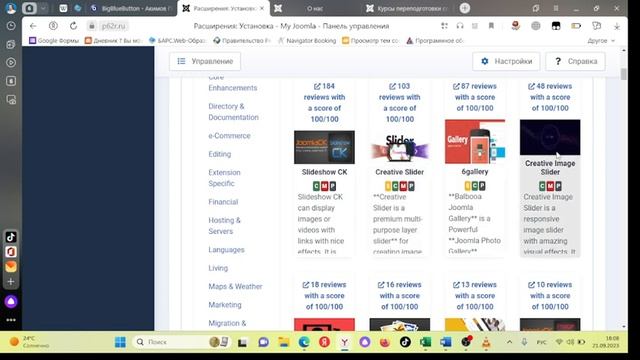
Task: Select Hosting & Servers category
Action: tap(224, 226)
